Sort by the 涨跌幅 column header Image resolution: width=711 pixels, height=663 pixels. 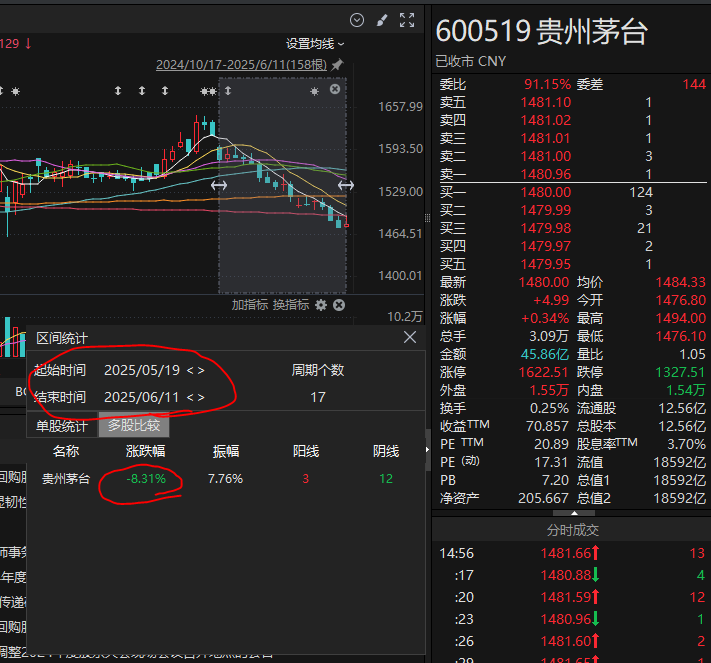tap(146, 451)
